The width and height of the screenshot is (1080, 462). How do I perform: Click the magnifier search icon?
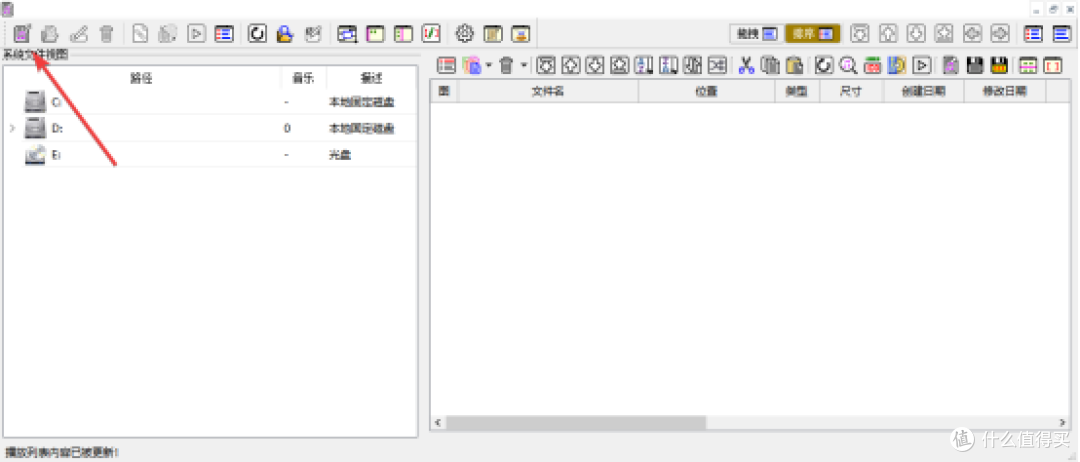(x=848, y=65)
